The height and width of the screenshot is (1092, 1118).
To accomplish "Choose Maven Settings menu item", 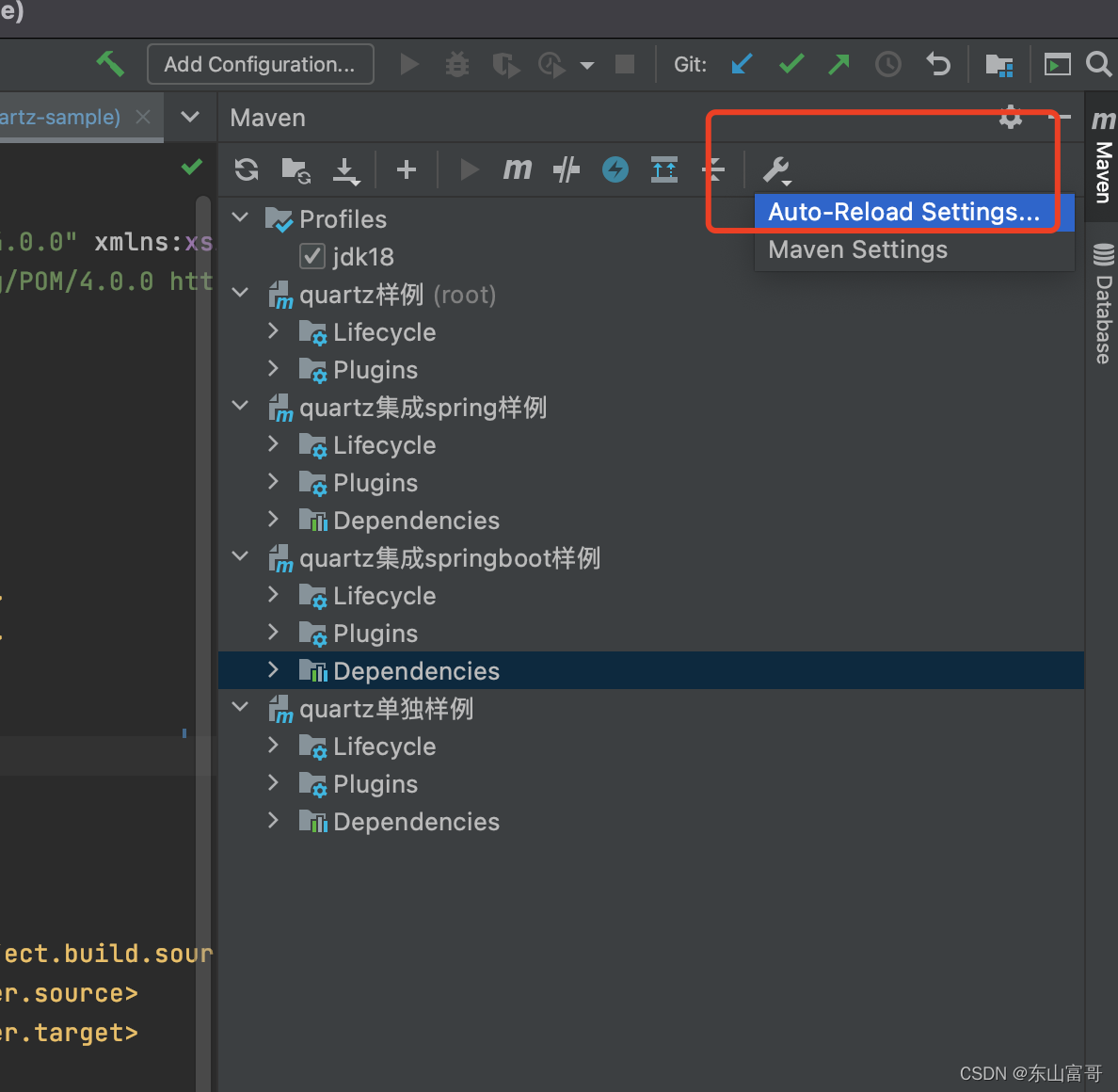I will point(914,249).
